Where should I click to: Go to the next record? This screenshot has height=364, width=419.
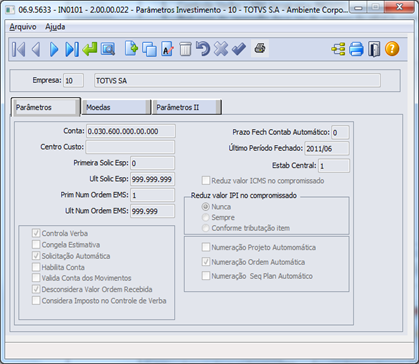(x=54, y=49)
